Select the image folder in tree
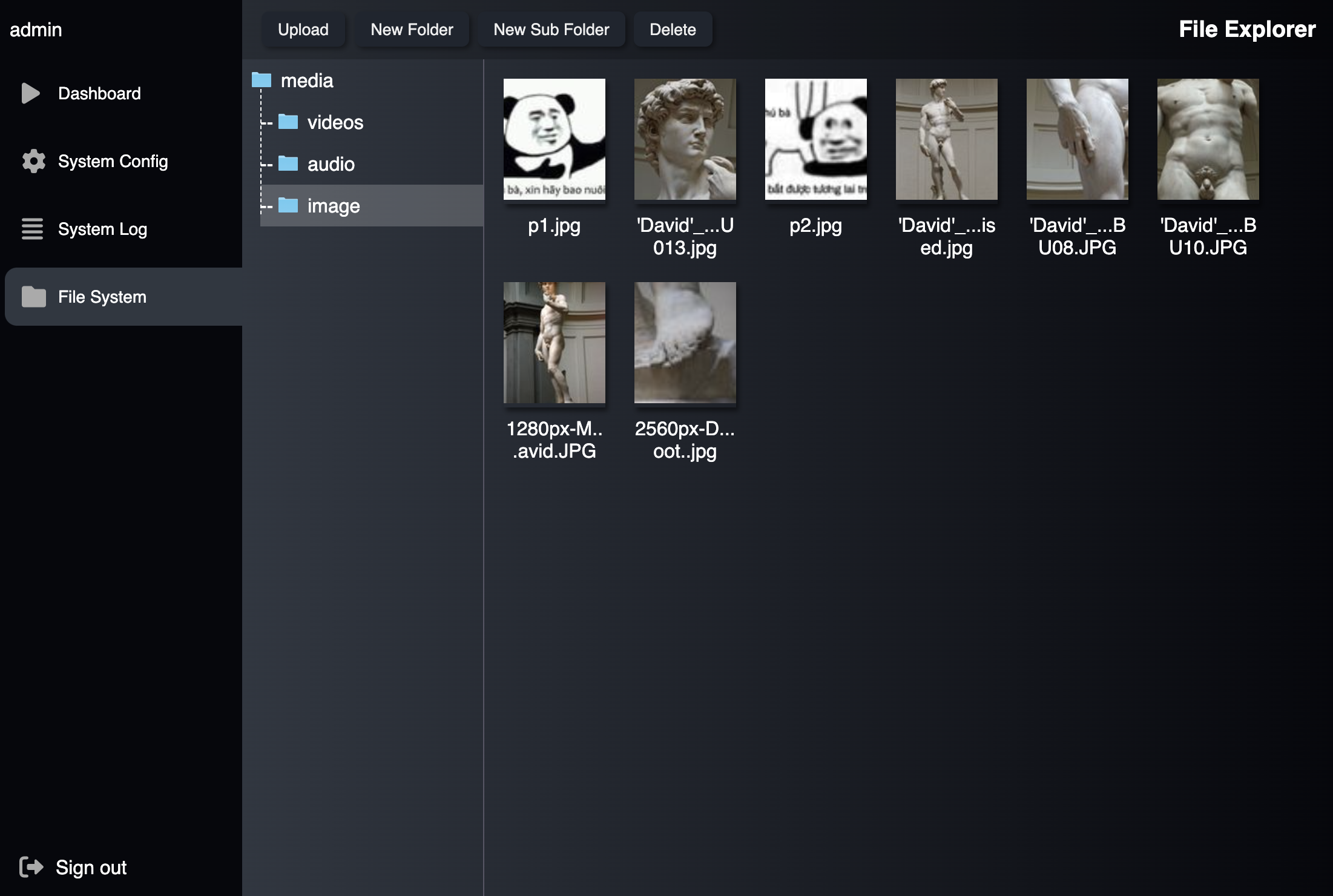This screenshot has width=1333, height=896. (333, 206)
